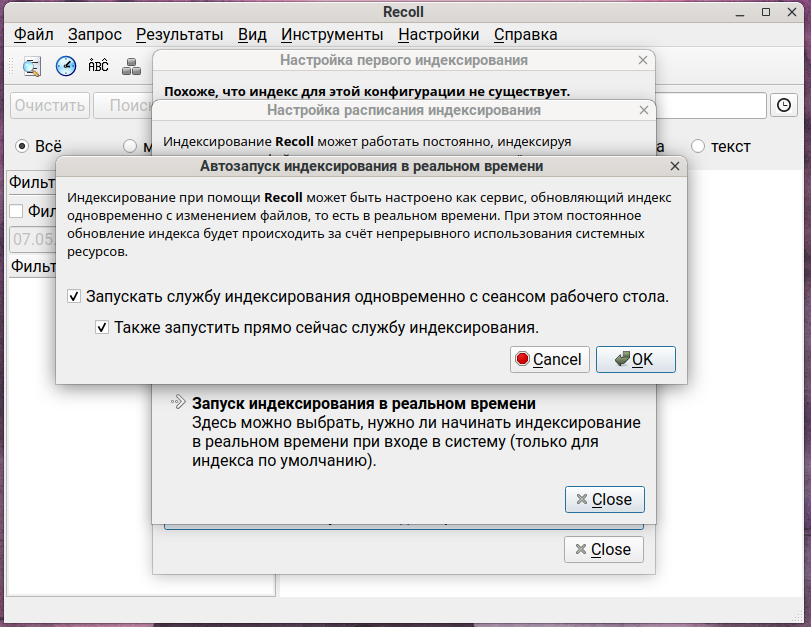Viewport: 811px width, 627px height.
Task: Select the partly covered radio button after Всё
Action: pyautogui.click(x=130, y=146)
